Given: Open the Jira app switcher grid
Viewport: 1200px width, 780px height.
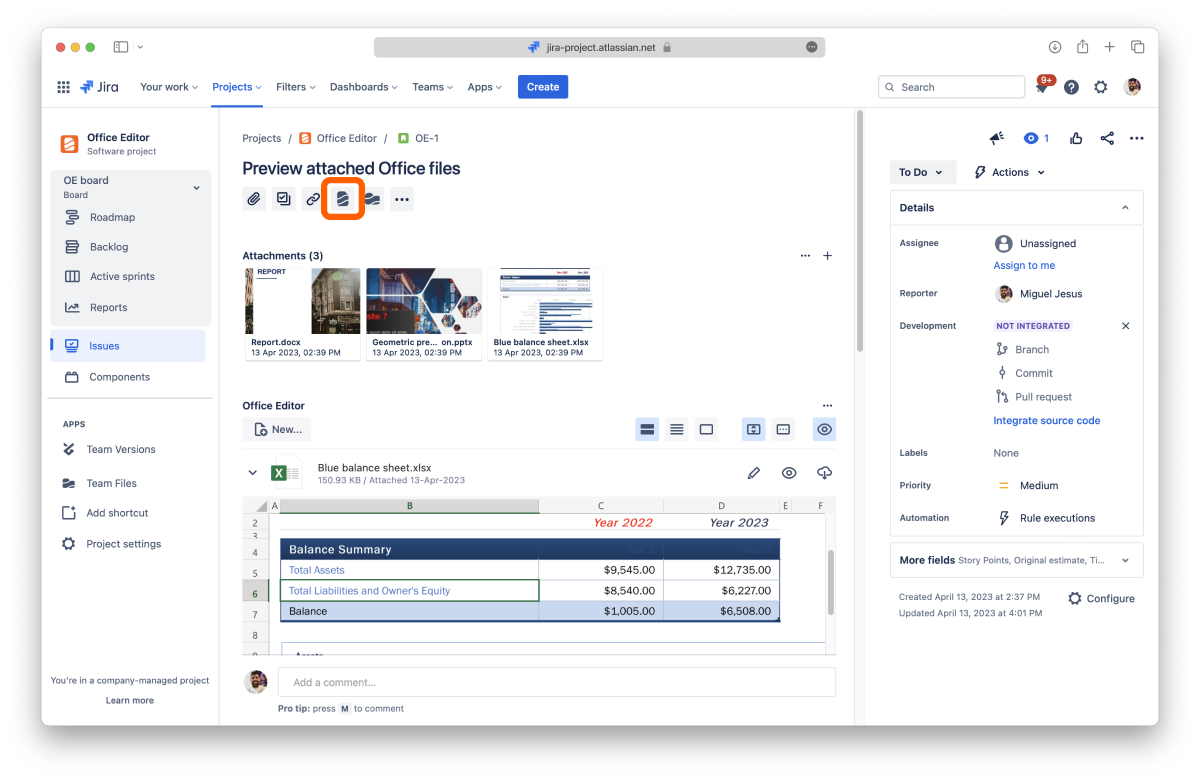Looking at the screenshot, I should point(64,87).
